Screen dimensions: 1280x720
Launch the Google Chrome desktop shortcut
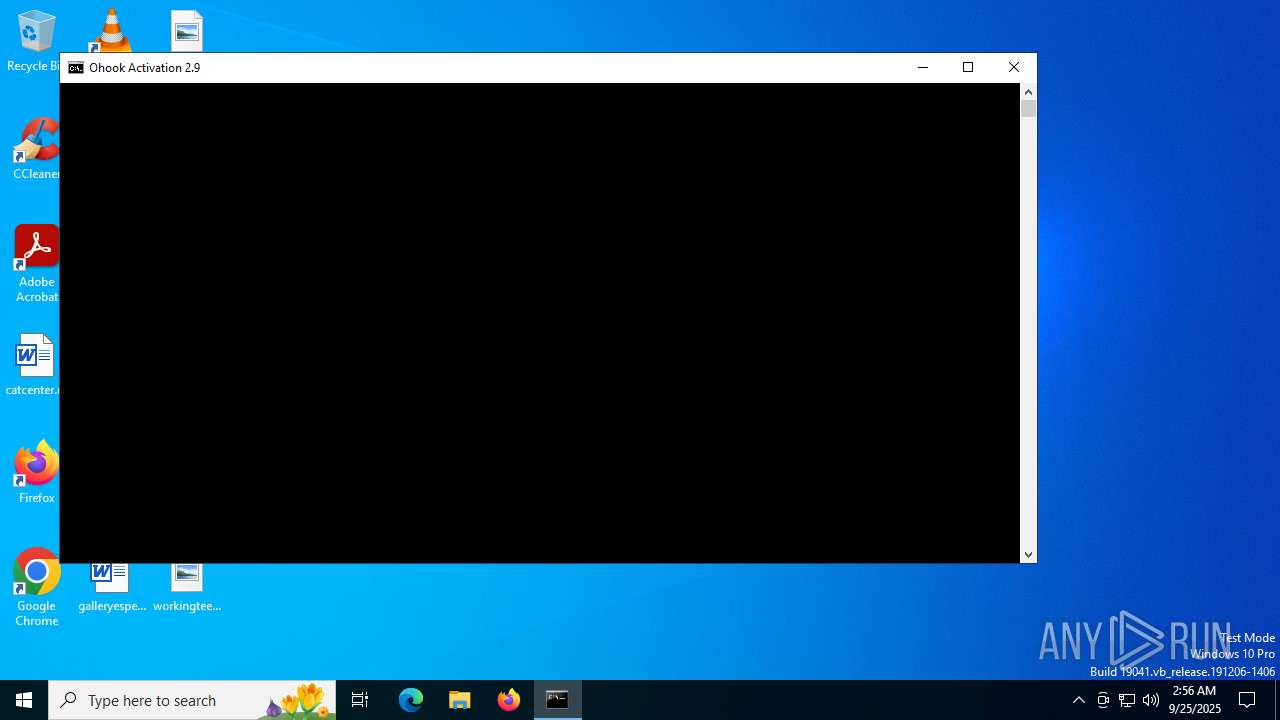(36, 588)
